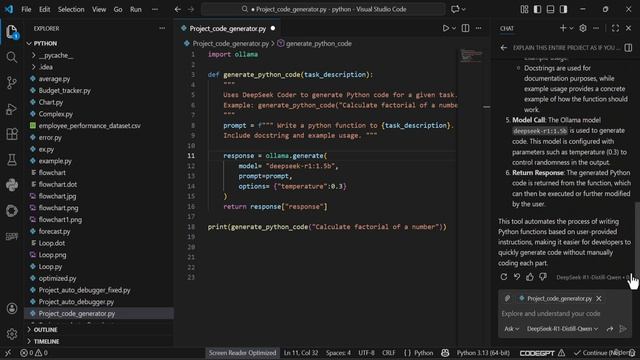Open the Search view in activity bar

point(12,57)
